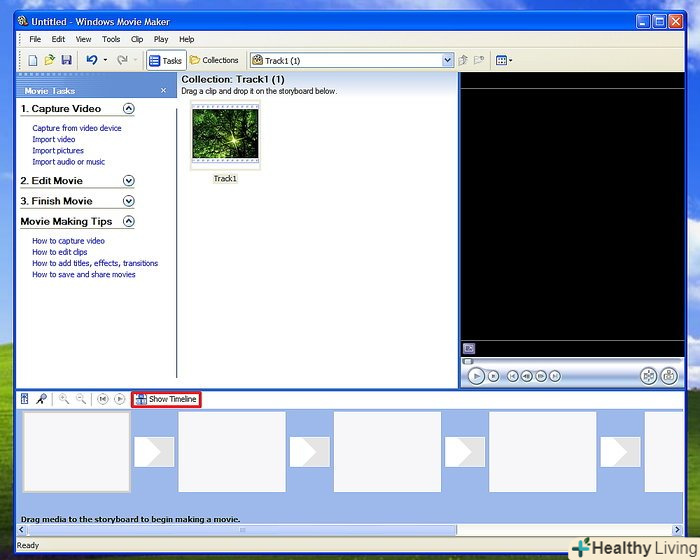Open the Set Audio Levels tool
Screen dimensions: 700x560
click(x=25, y=399)
